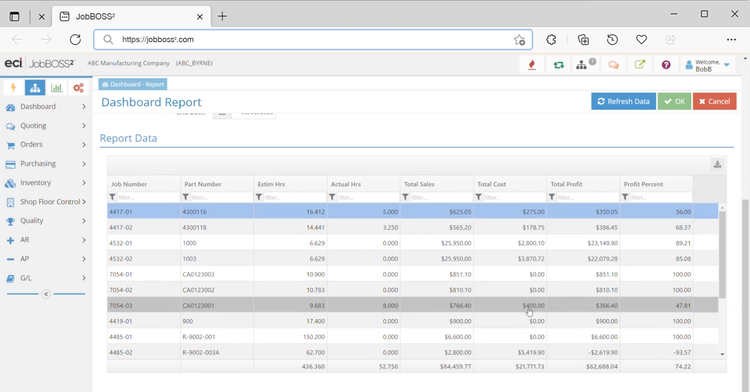Click the $25,950.00 sales for job 4532-01
750x392 pixels.
click(437, 243)
